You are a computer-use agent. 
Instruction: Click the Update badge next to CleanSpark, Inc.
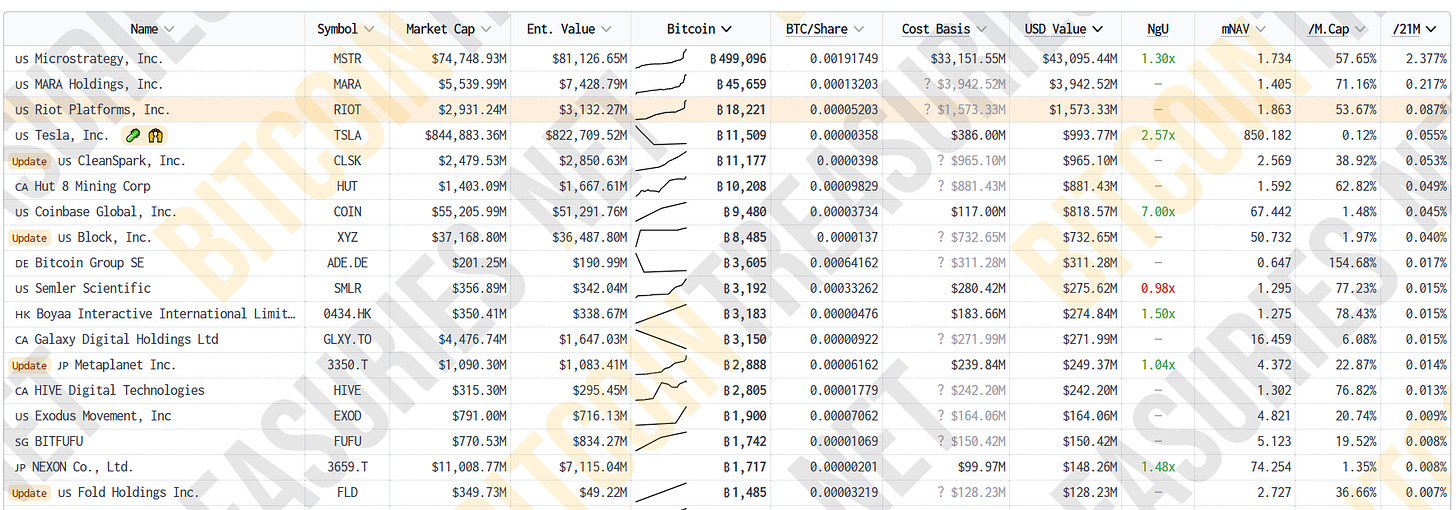(29, 161)
